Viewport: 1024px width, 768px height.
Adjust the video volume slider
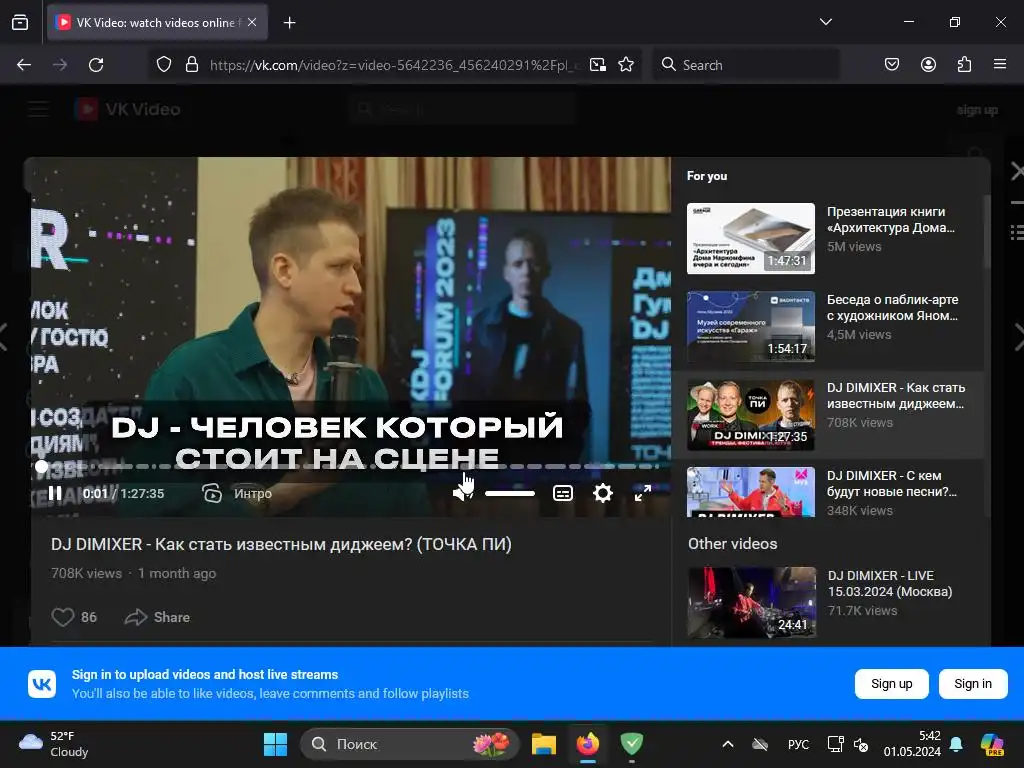pyautogui.click(x=510, y=494)
